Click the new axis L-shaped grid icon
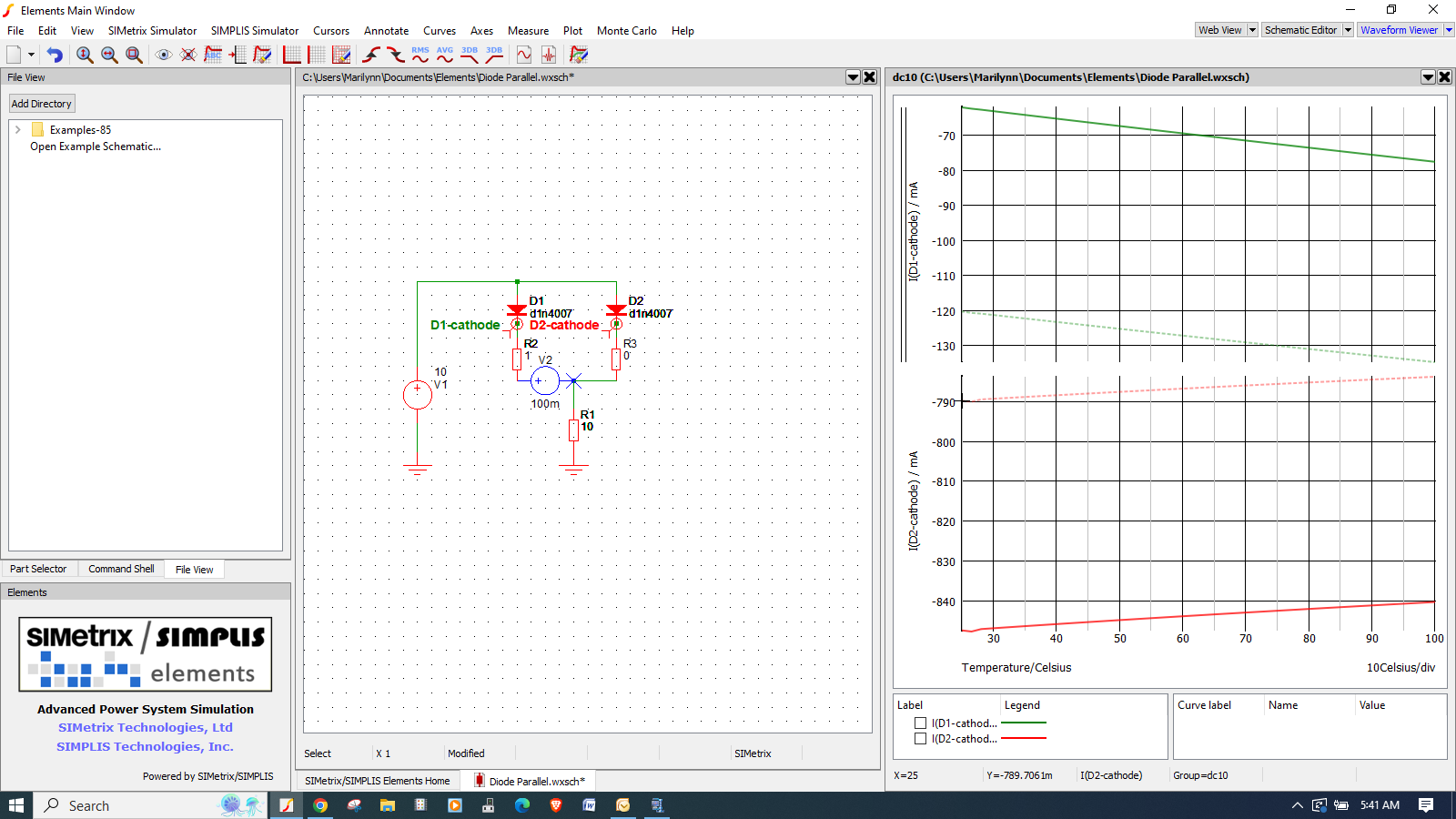Image resolution: width=1456 pixels, height=819 pixels. point(292,55)
